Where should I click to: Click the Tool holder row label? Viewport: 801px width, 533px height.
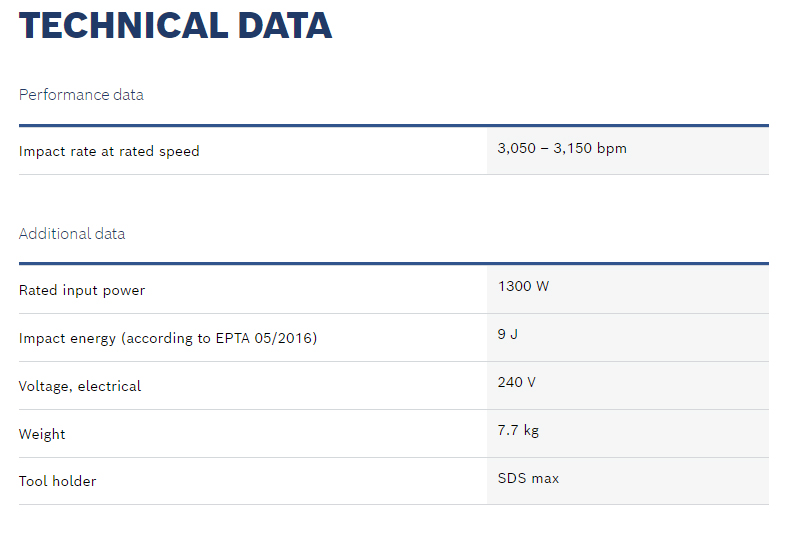[58, 481]
